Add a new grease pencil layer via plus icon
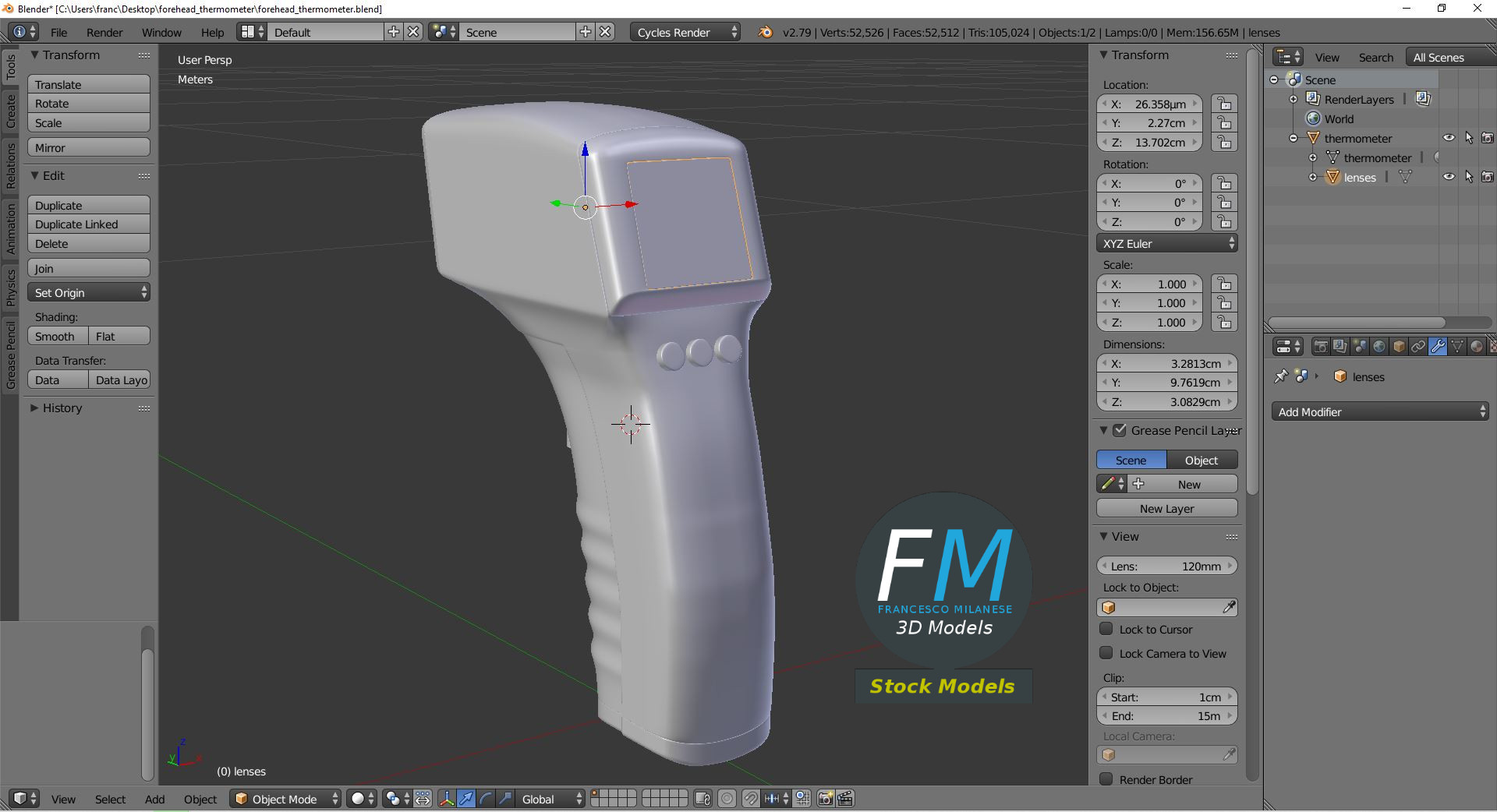The height and width of the screenshot is (812, 1497). click(1138, 484)
